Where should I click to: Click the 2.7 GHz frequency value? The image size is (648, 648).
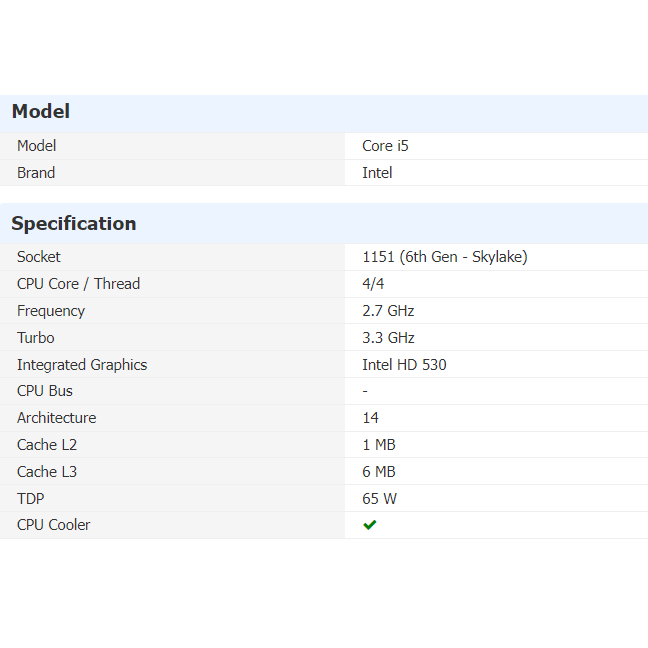[388, 311]
